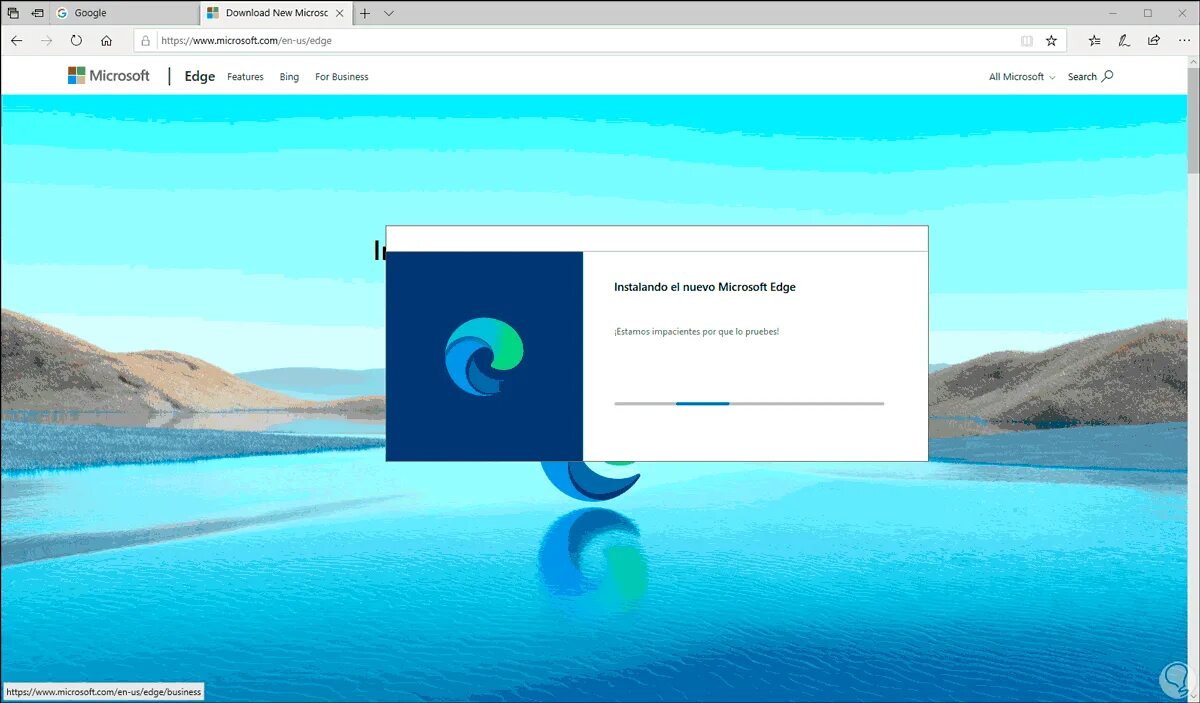This screenshot has width=1200, height=703.
Task: Click 'Instalando el nuevo Microsoft Edge' heading
Action: coord(705,287)
